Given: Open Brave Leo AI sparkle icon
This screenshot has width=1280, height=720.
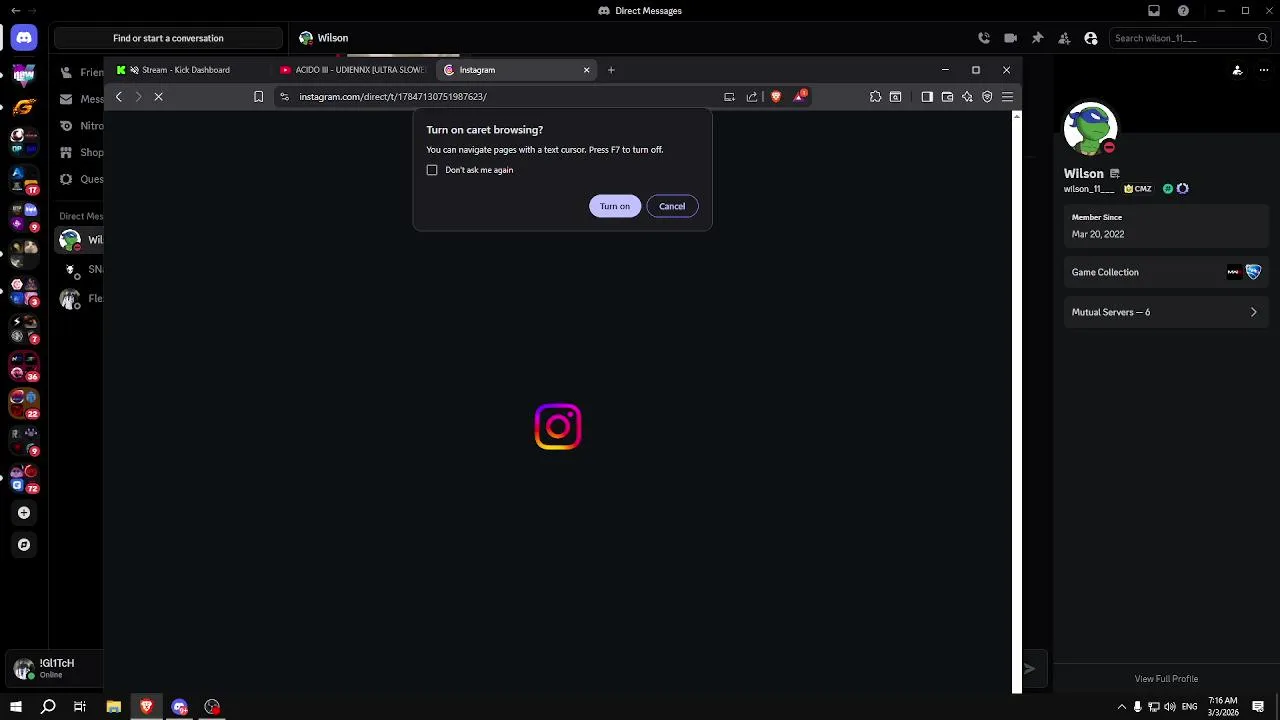Looking at the screenshot, I should coord(967,97).
